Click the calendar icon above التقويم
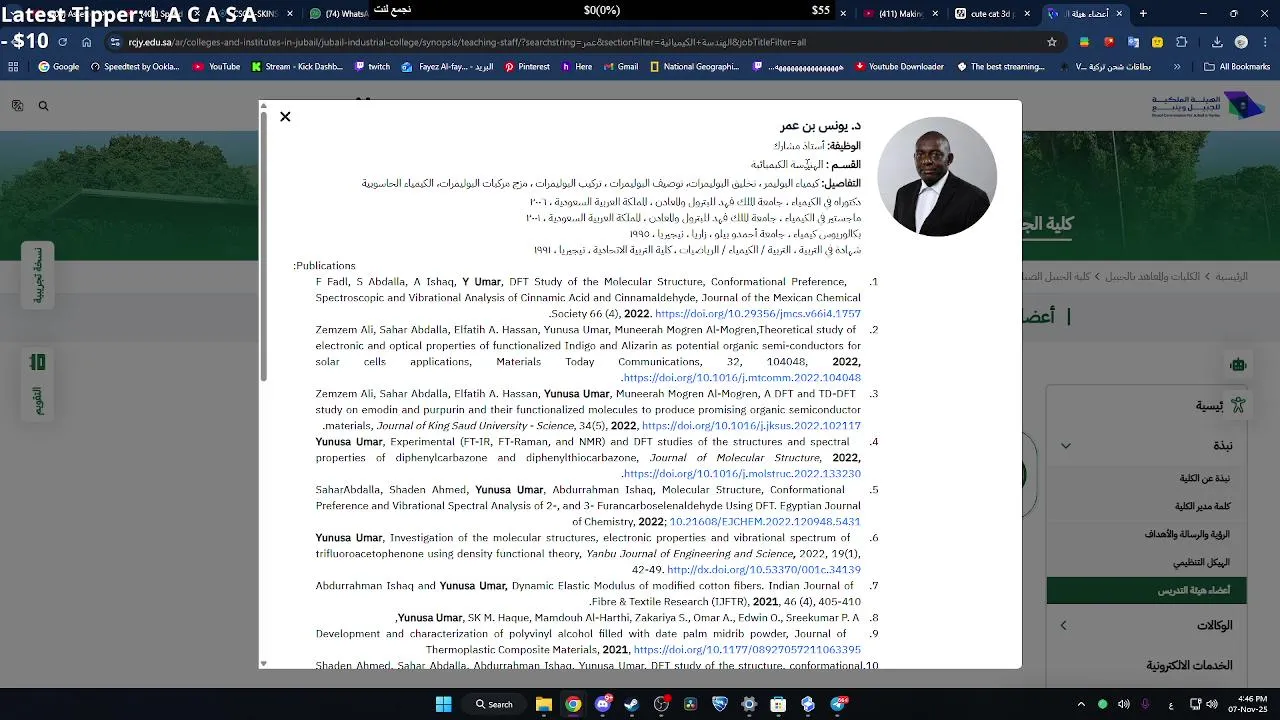 point(37,362)
